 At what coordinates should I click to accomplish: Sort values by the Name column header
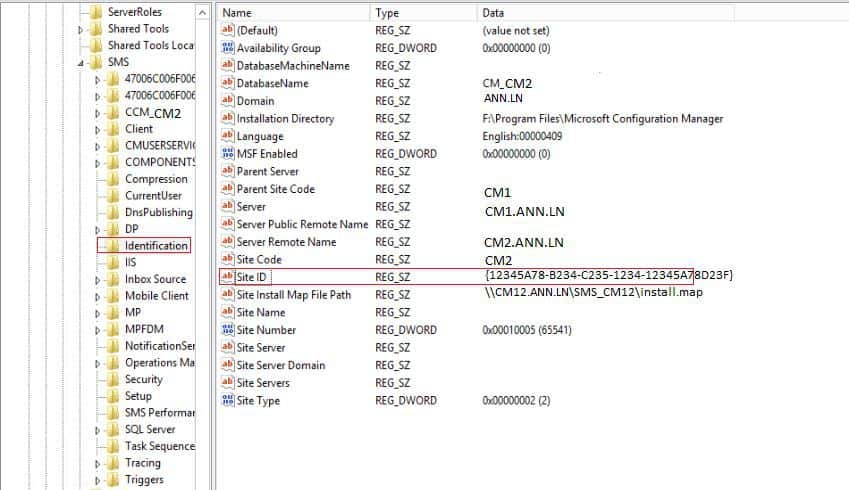pos(294,12)
